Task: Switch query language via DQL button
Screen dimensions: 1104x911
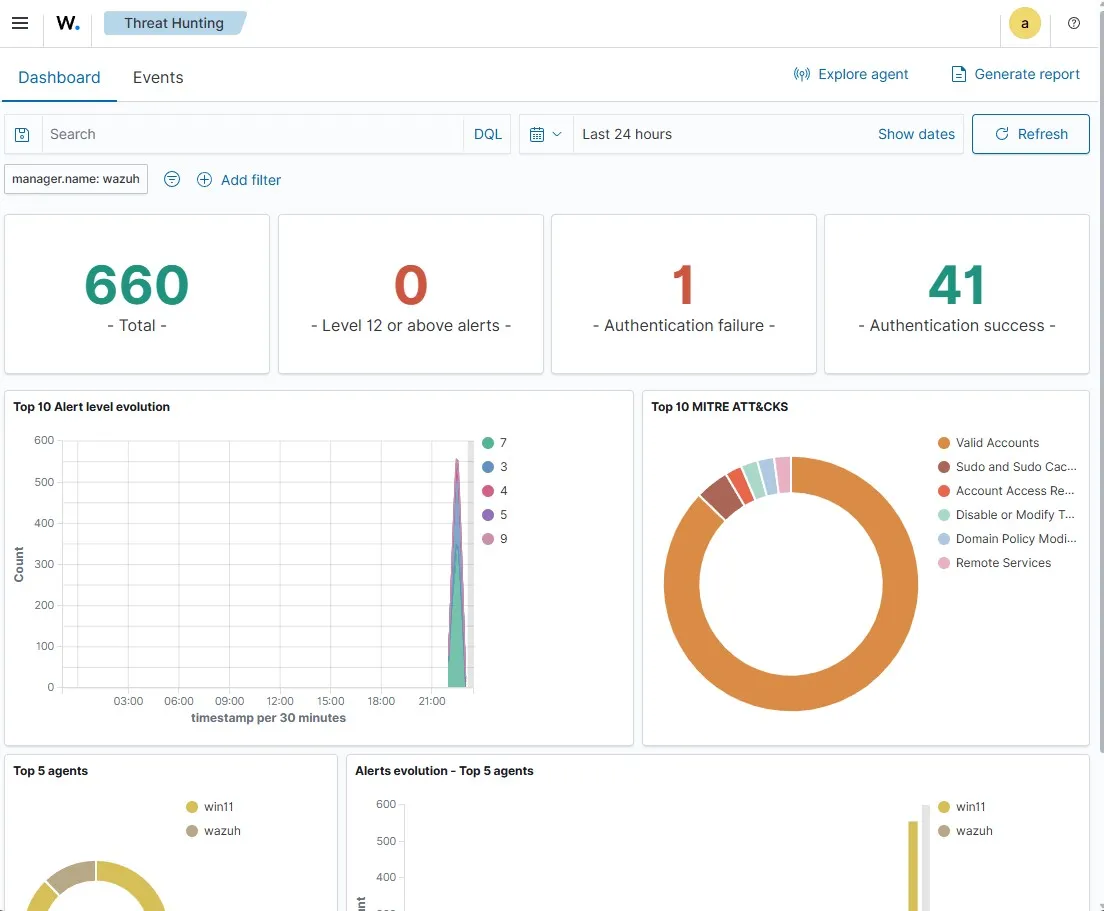Action: 487,134
